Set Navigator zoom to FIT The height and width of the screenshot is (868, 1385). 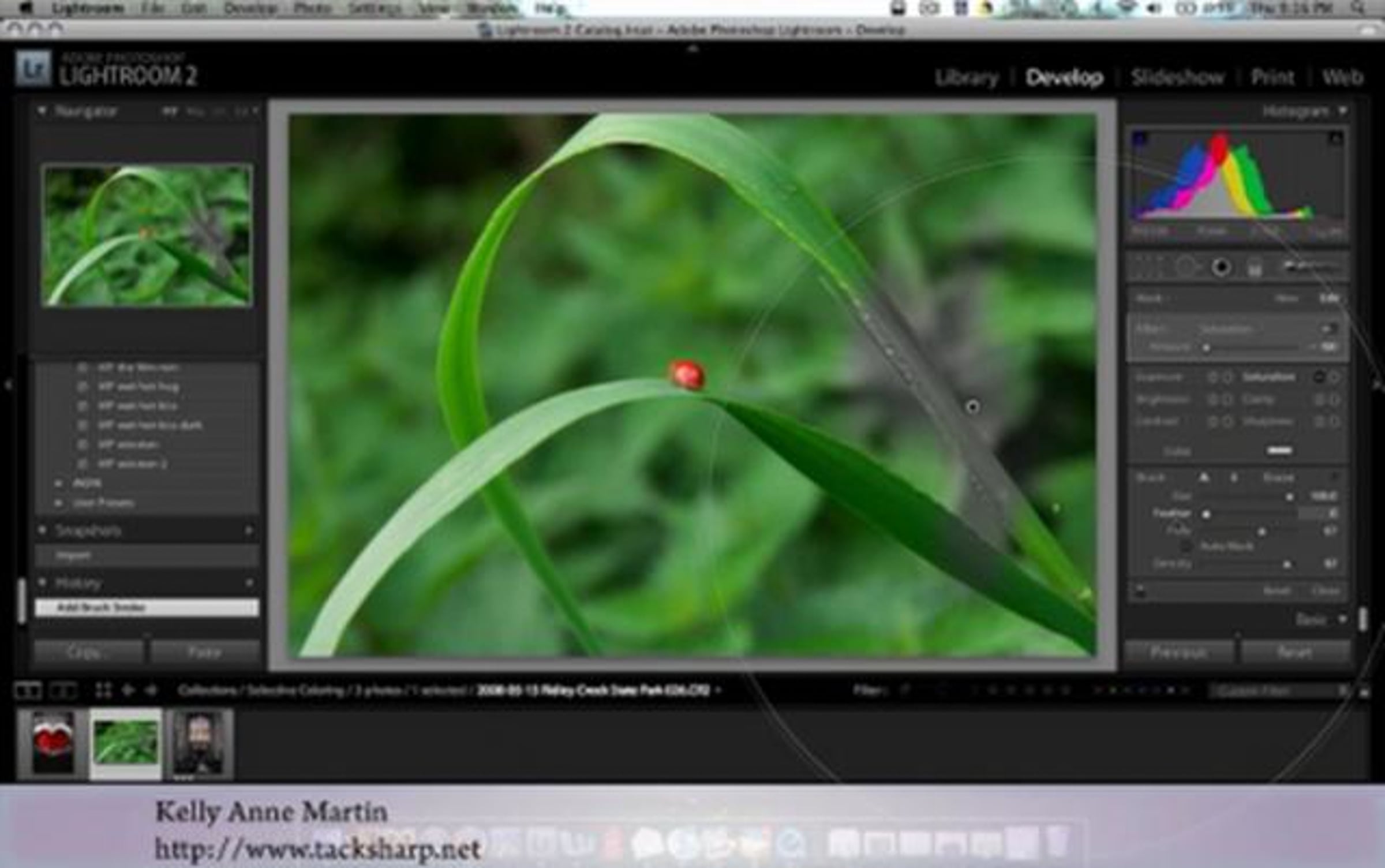pos(169,111)
